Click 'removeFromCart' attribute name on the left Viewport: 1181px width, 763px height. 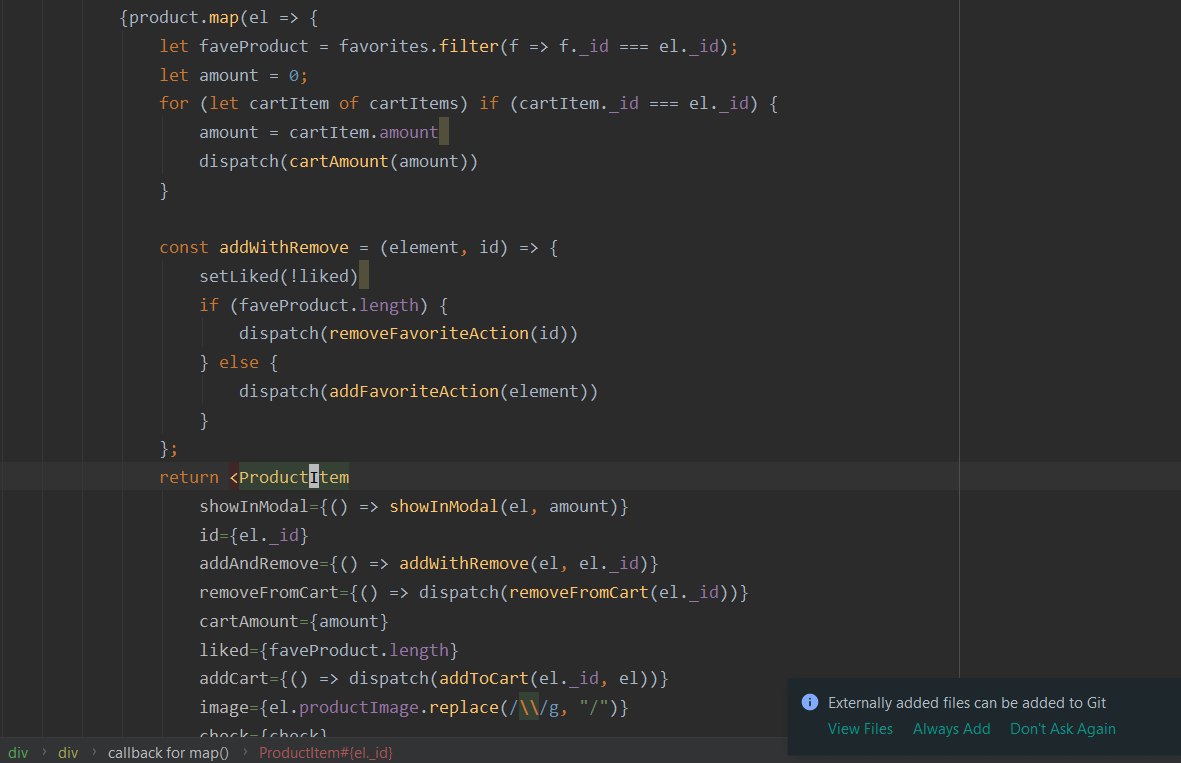[x=269, y=592]
